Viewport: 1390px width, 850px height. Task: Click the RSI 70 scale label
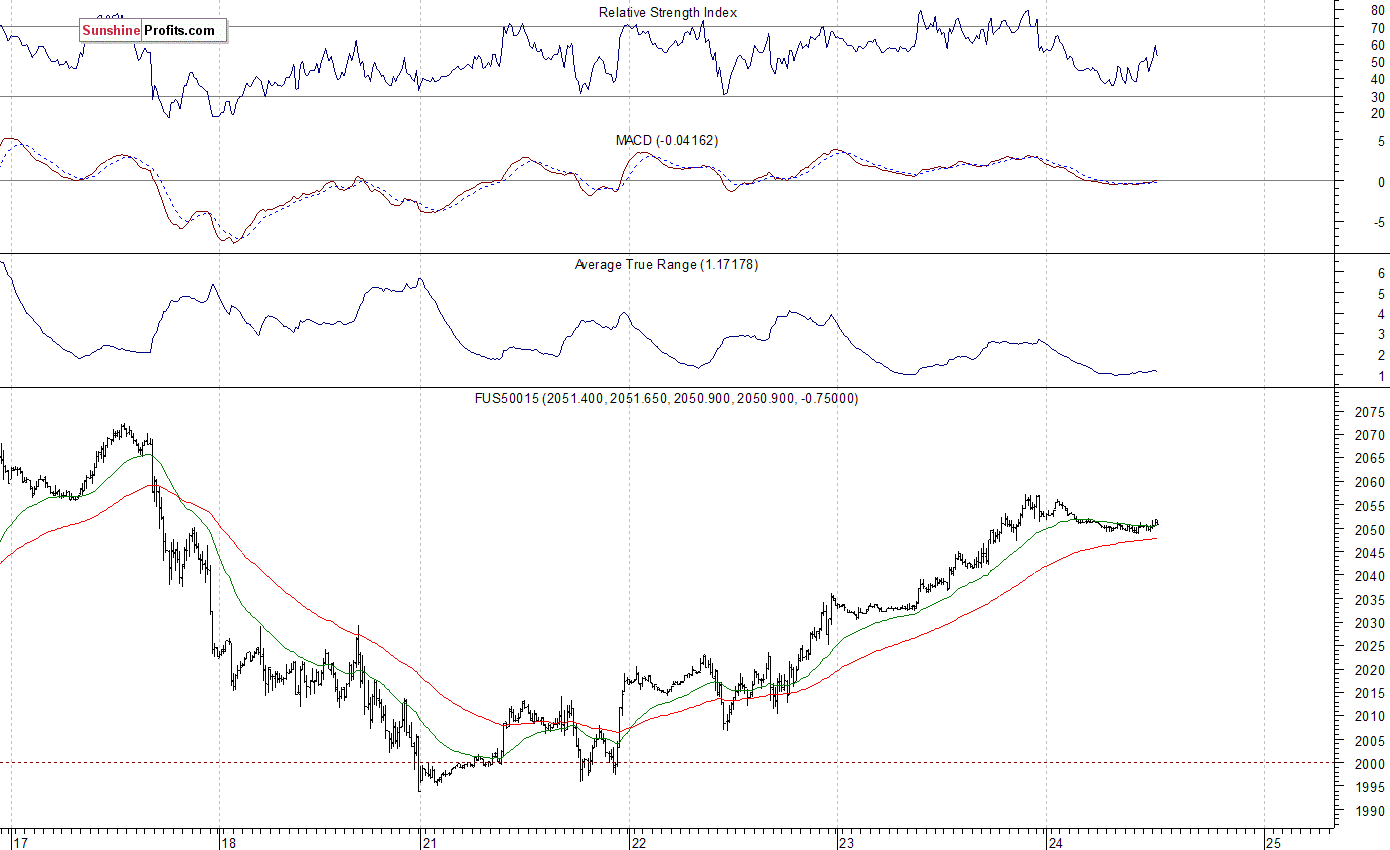click(1378, 29)
